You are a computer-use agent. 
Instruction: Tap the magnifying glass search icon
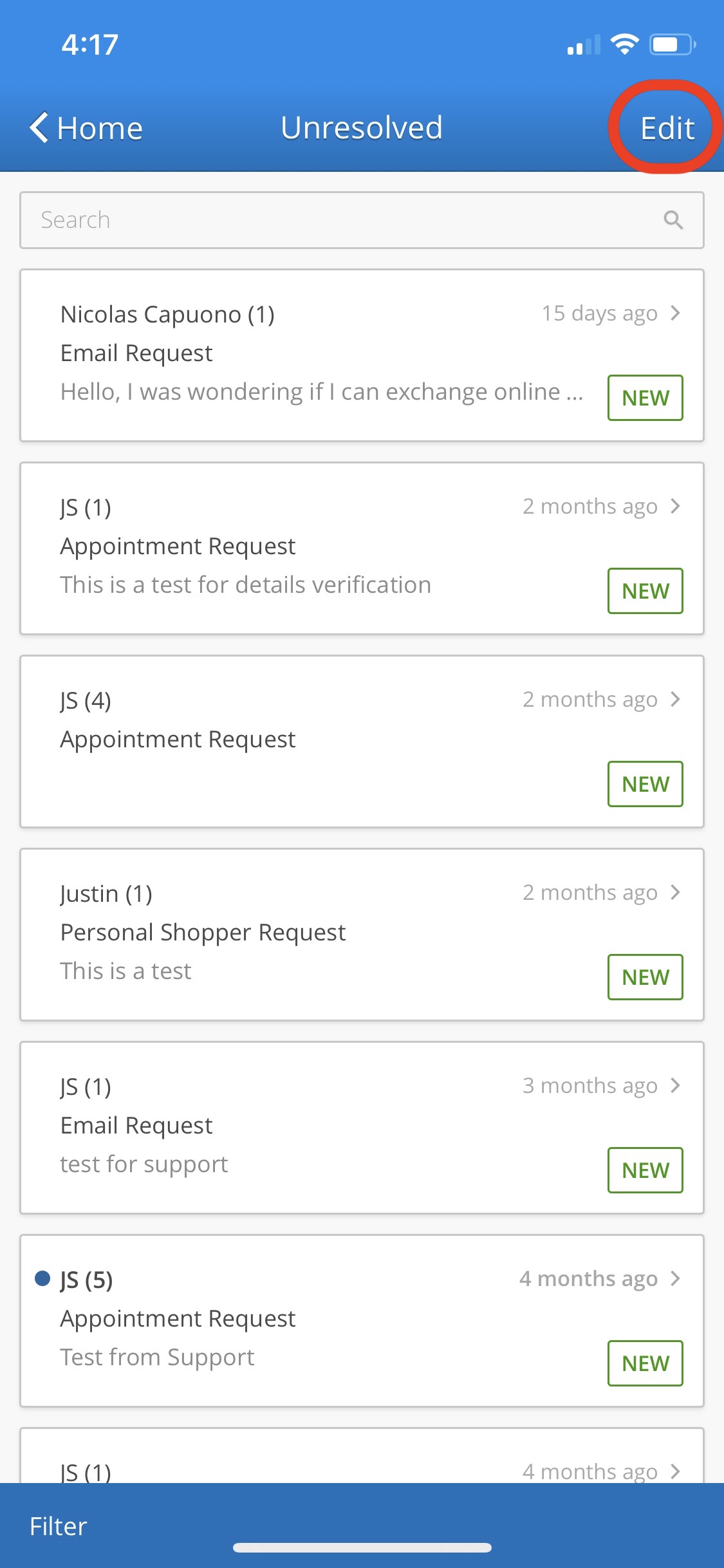point(673,220)
